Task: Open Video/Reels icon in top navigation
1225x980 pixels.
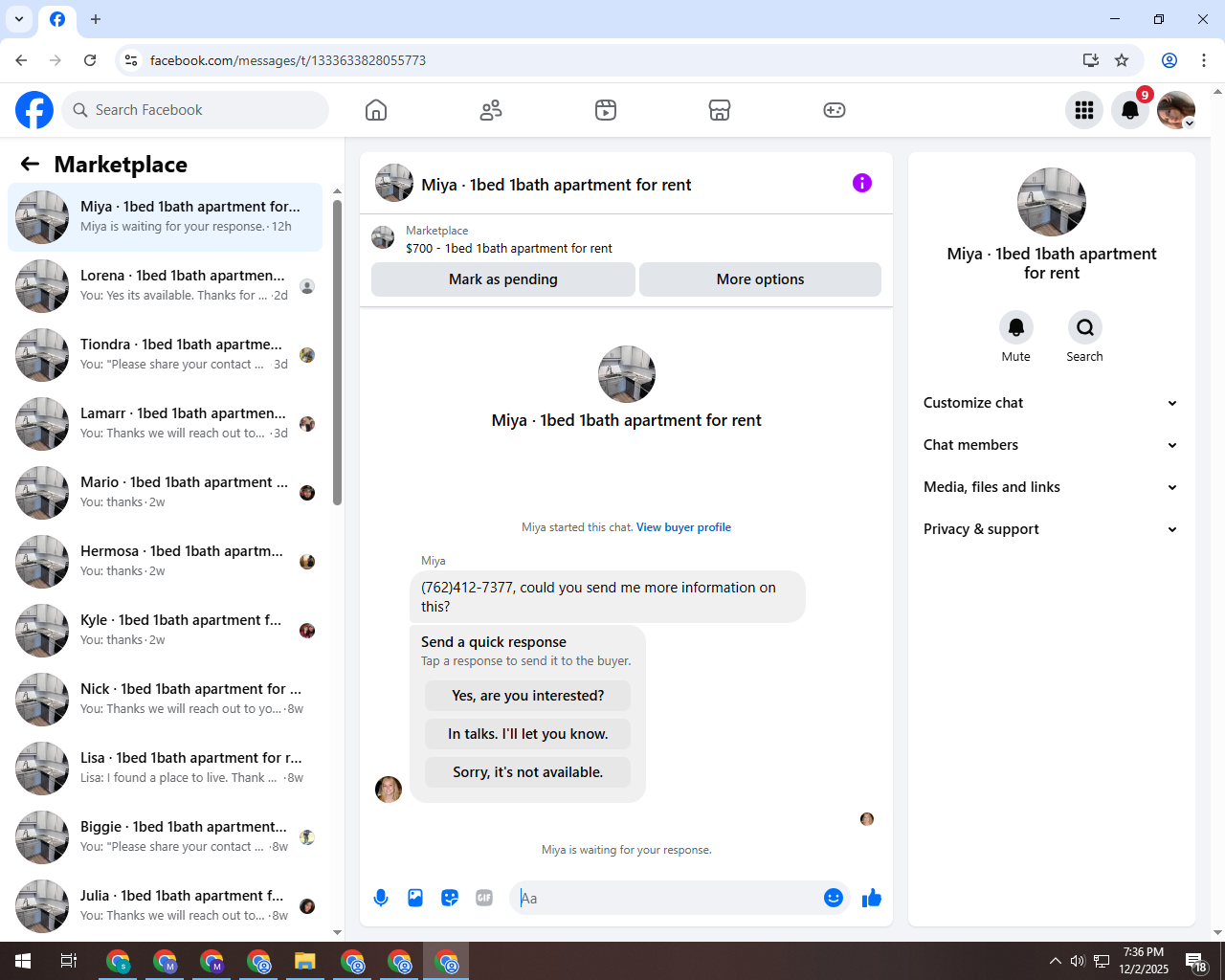Action: (606, 110)
